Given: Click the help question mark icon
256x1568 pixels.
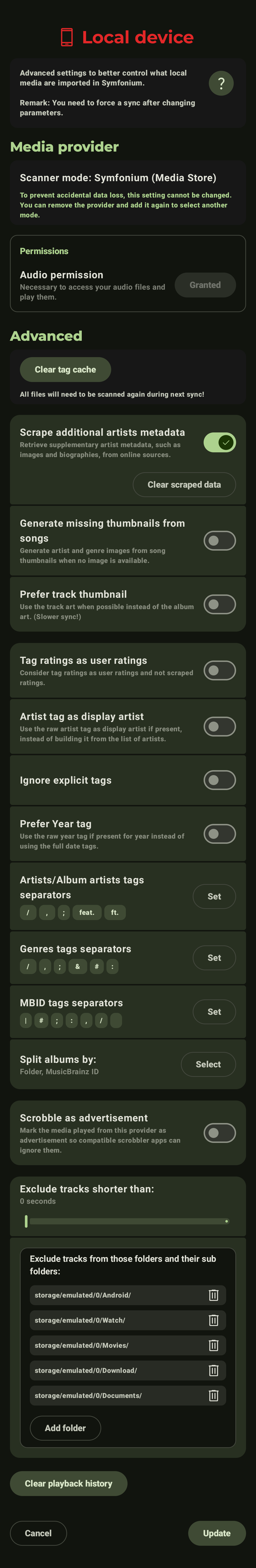Looking at the screenshot, I should (x=221, y=83).
